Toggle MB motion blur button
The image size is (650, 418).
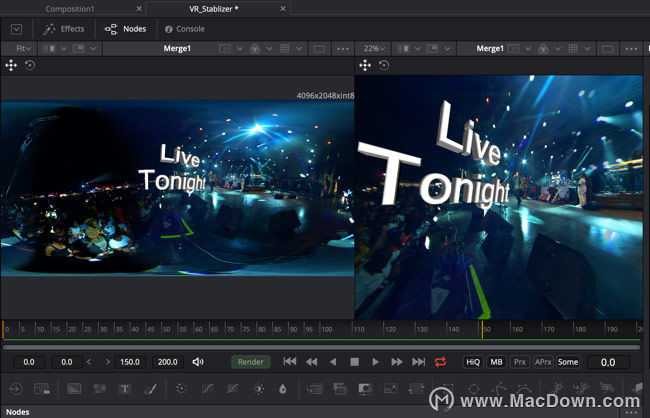(496, 362)
